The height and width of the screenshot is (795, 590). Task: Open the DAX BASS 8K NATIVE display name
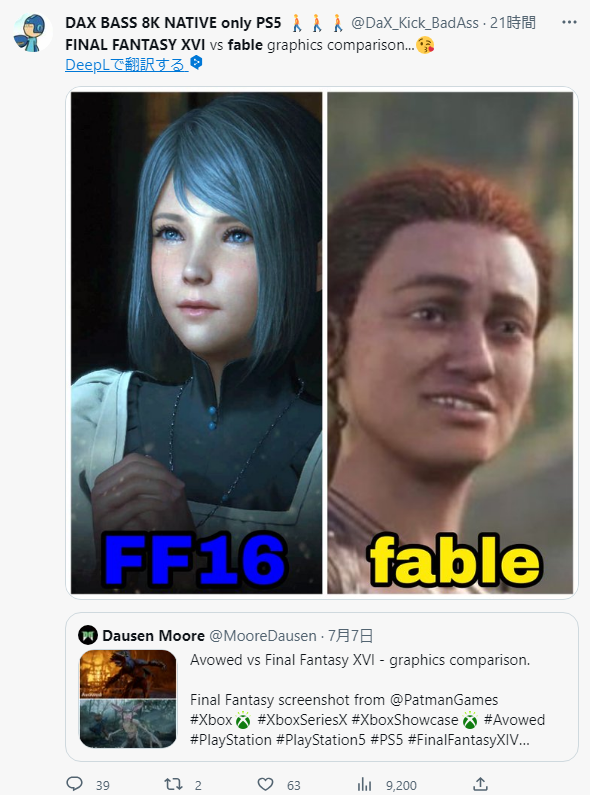[173, 23]
